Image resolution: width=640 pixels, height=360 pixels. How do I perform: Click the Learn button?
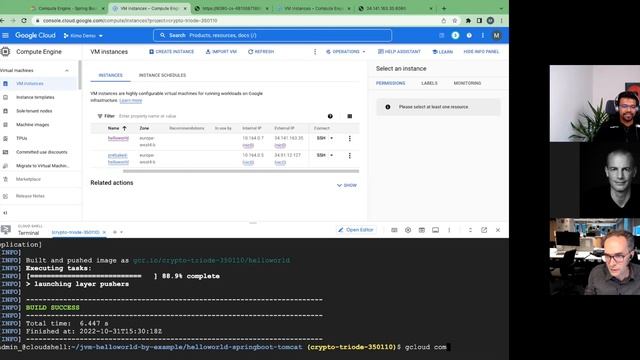(x=442, y=52)
